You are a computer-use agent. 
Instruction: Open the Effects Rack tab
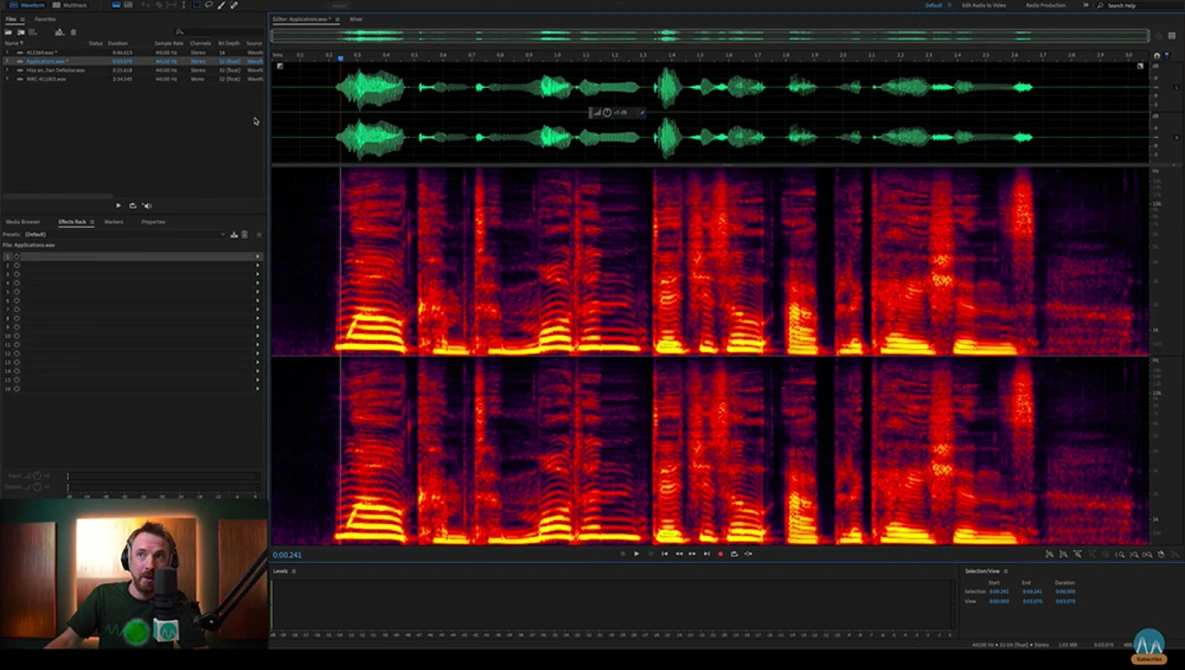click(72, 221)
